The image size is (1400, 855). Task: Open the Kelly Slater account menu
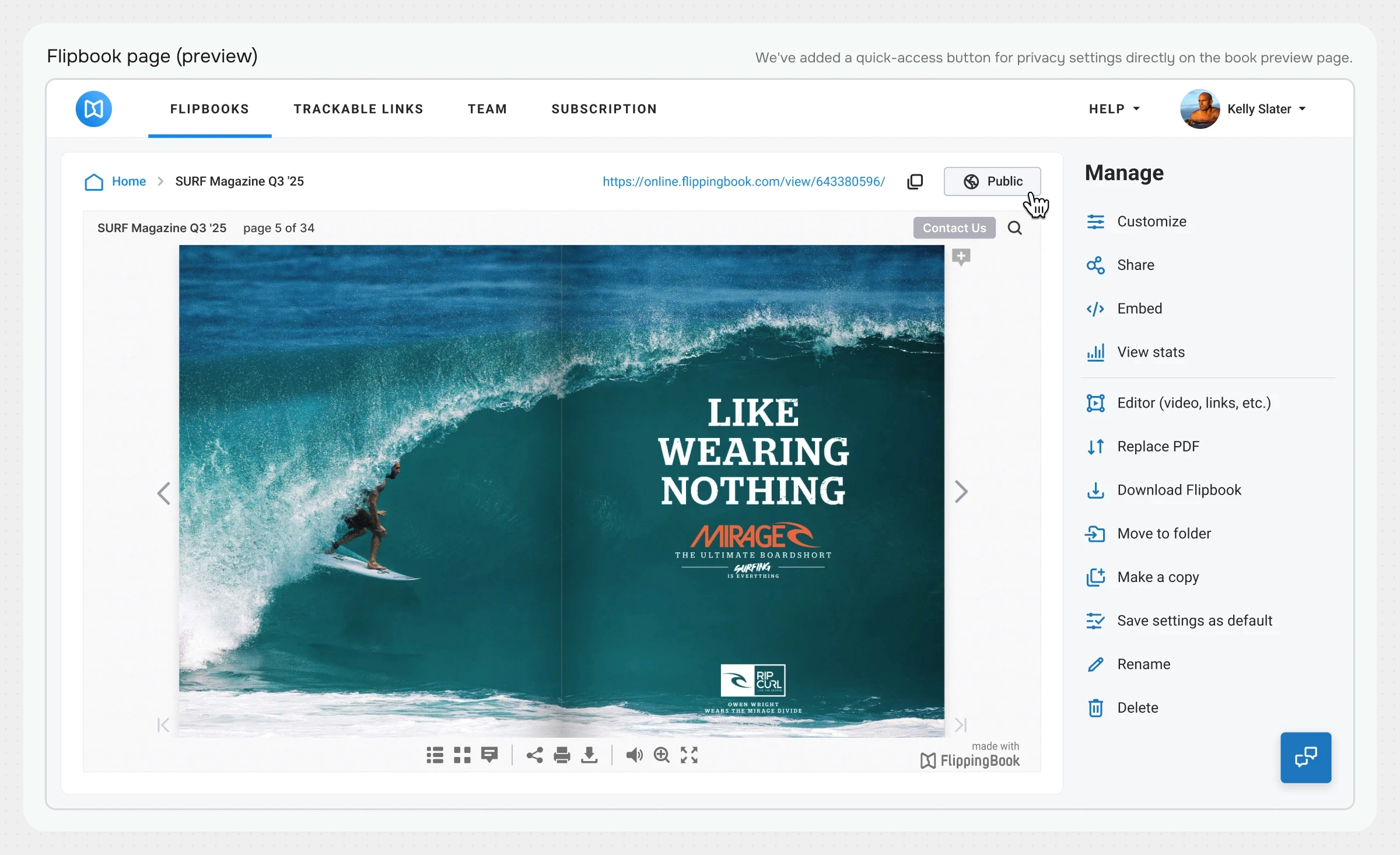1266,109
